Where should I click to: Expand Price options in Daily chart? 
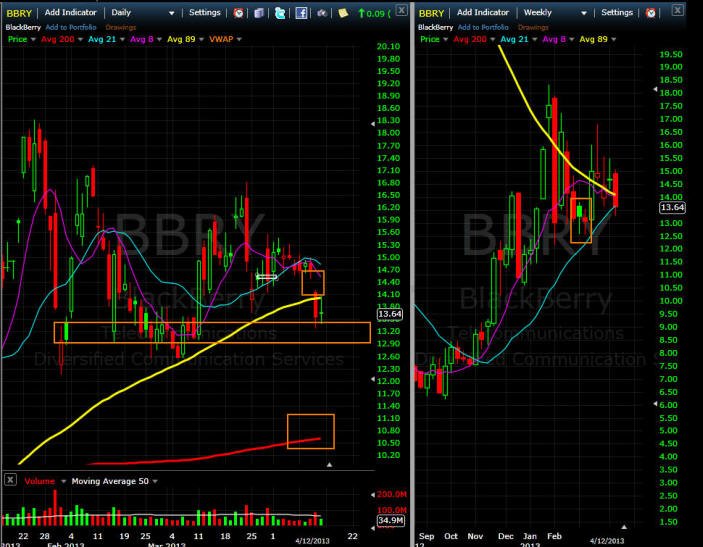[x=33, y=39]
